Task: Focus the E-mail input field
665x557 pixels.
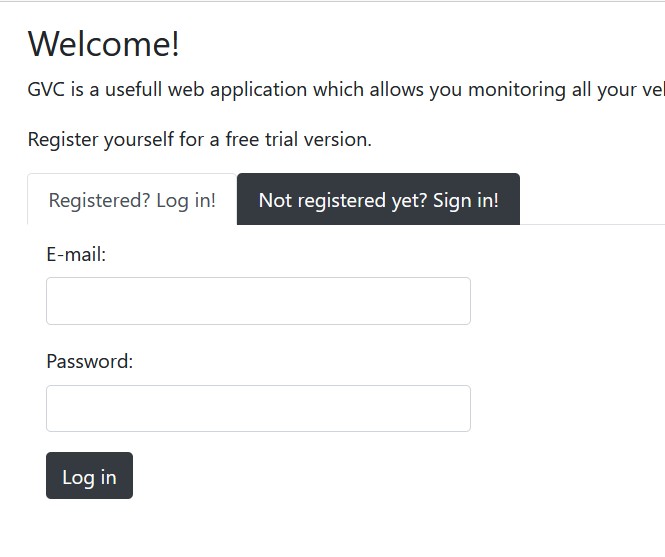Action: (x=258, y=301)
